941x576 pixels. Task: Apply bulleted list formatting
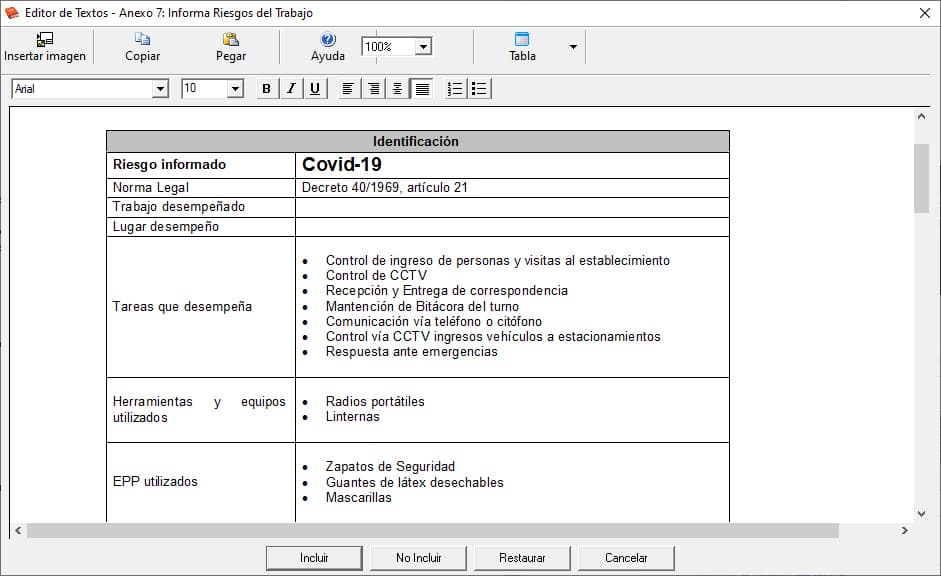[x=480, y=89]
